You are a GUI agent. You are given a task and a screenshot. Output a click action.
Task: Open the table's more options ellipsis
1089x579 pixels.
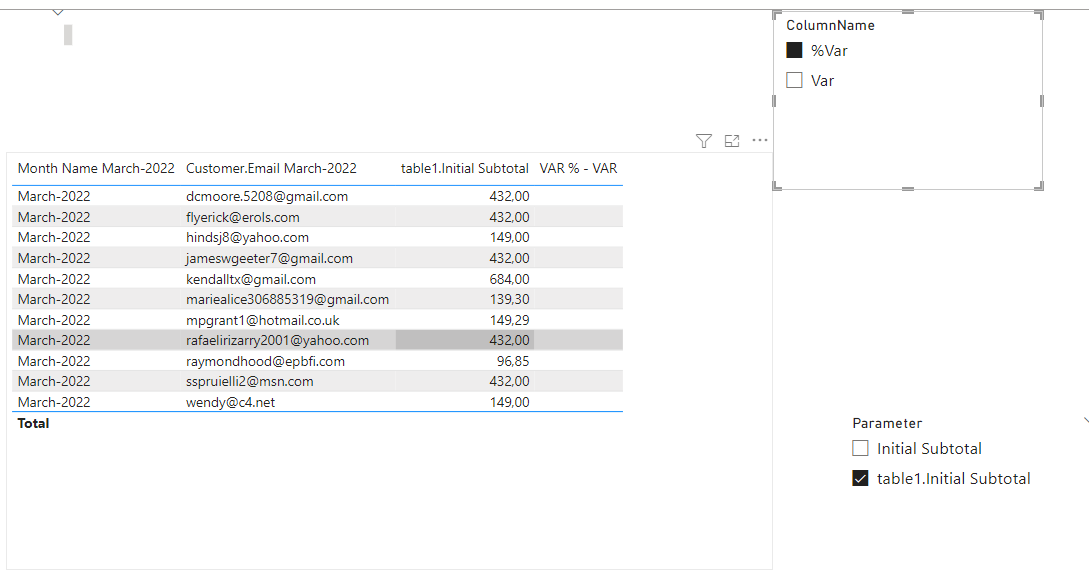point(760,140)
